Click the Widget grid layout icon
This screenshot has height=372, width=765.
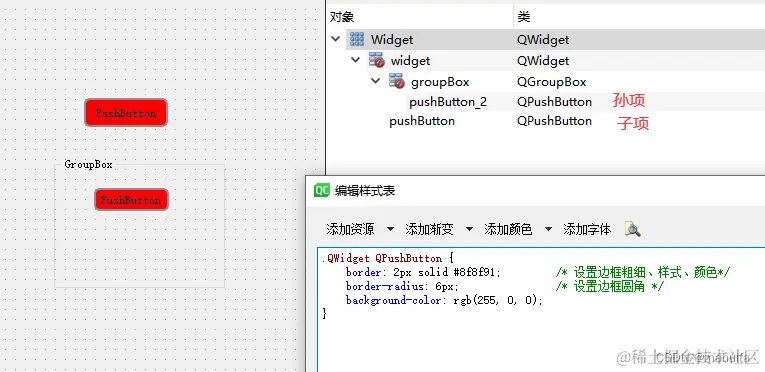pyautogui.click(x=357, y=39)
